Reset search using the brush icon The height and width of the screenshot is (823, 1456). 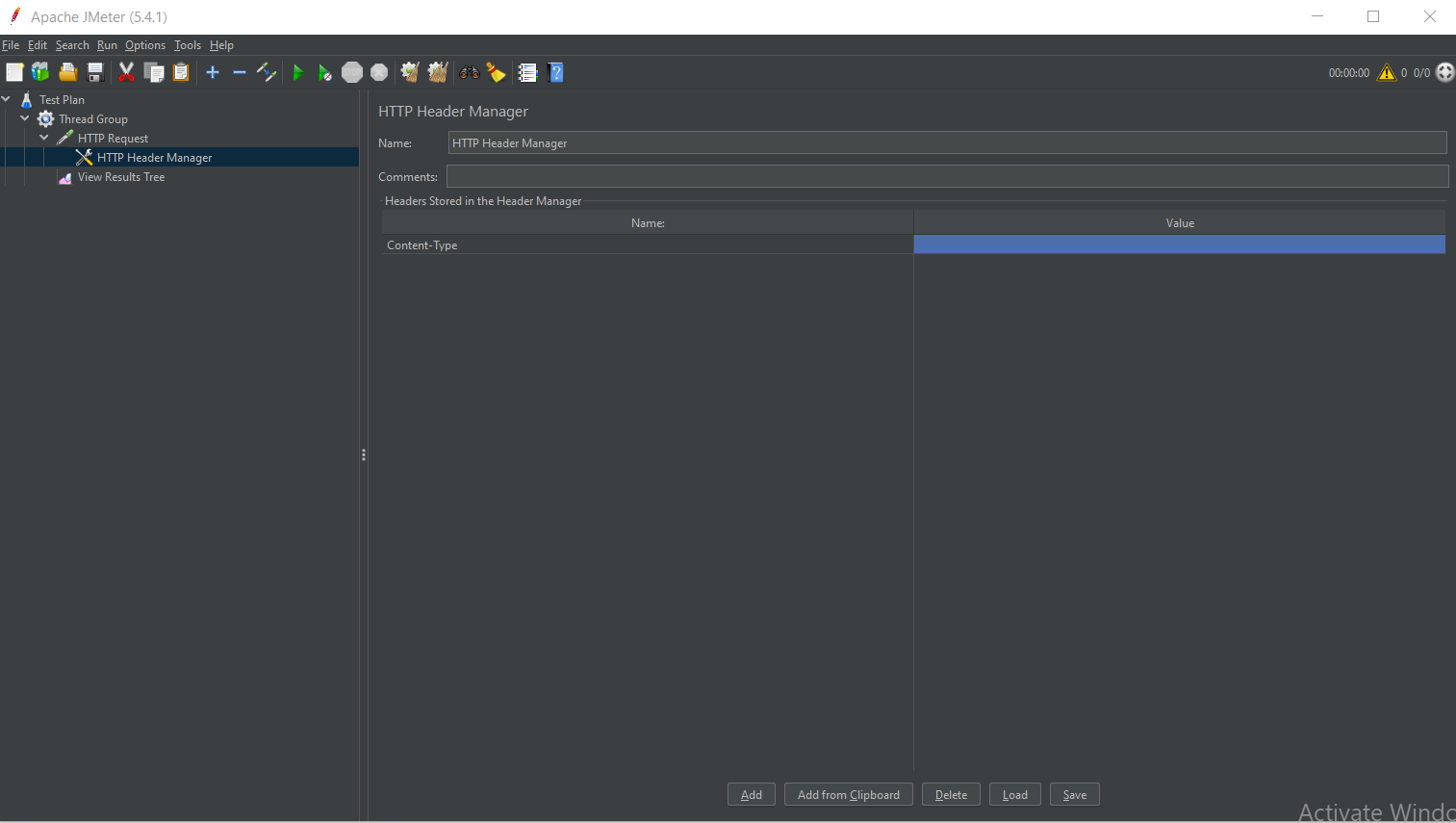pyautogui.click(x=497, y=72)
